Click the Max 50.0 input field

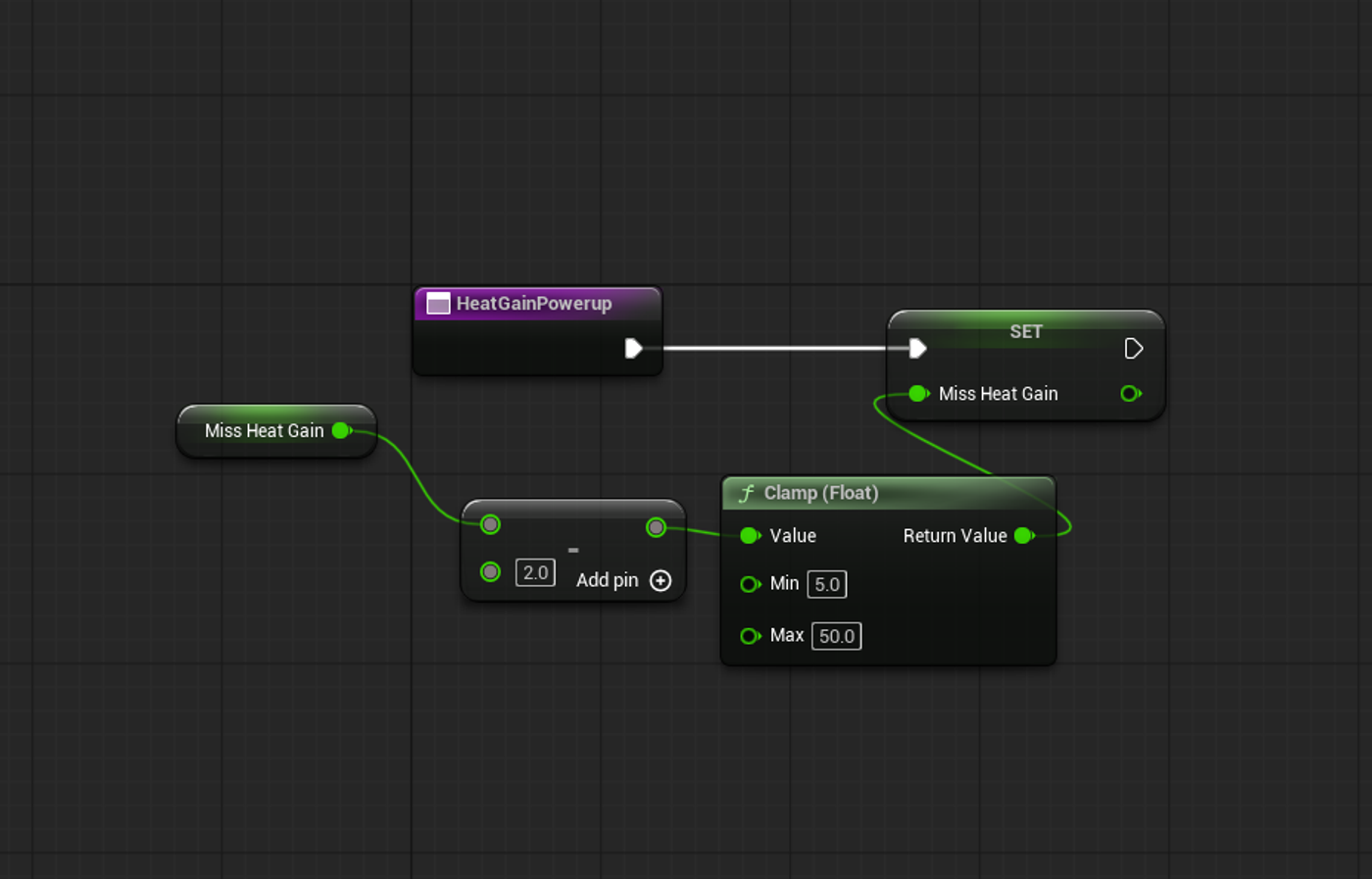click(837, 636)
